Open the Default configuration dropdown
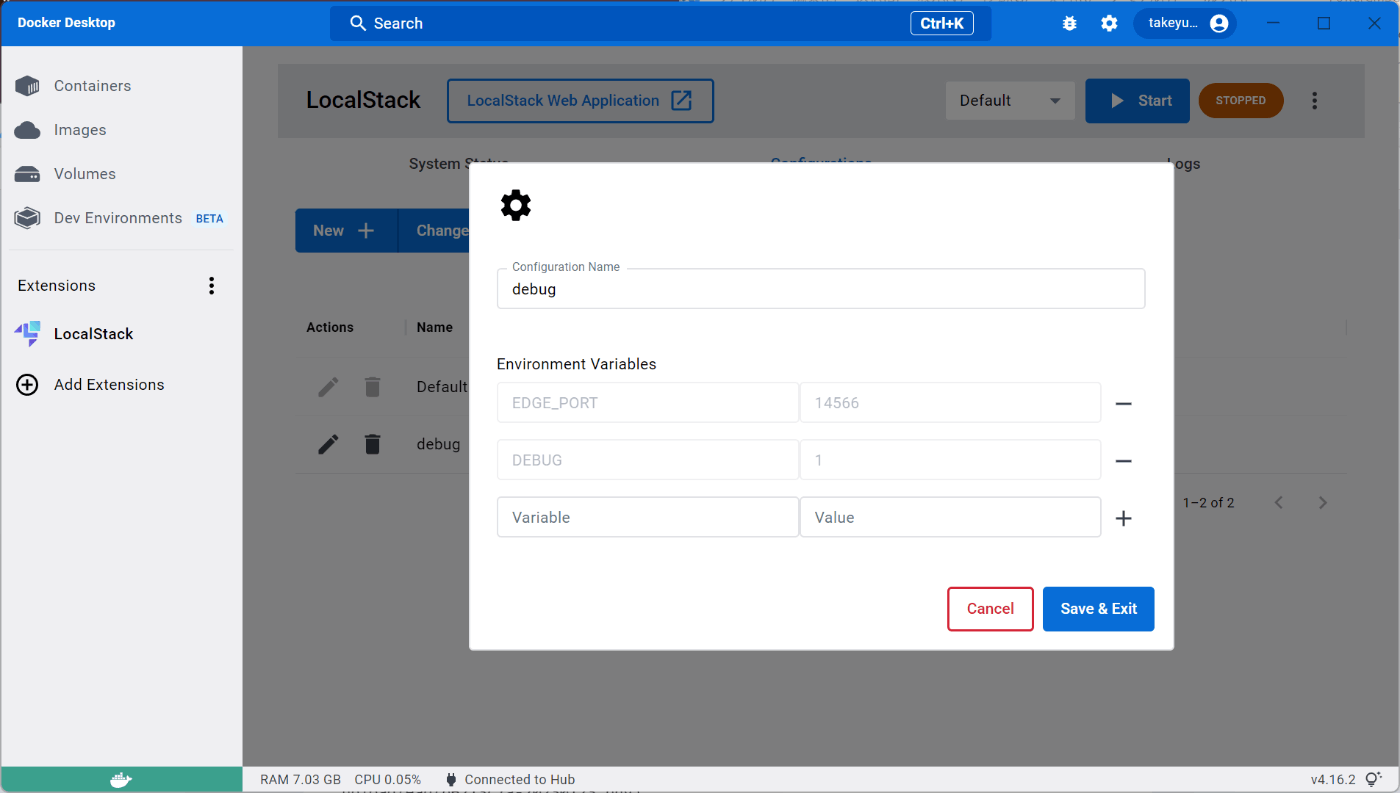 click(x=1010, y=100)
